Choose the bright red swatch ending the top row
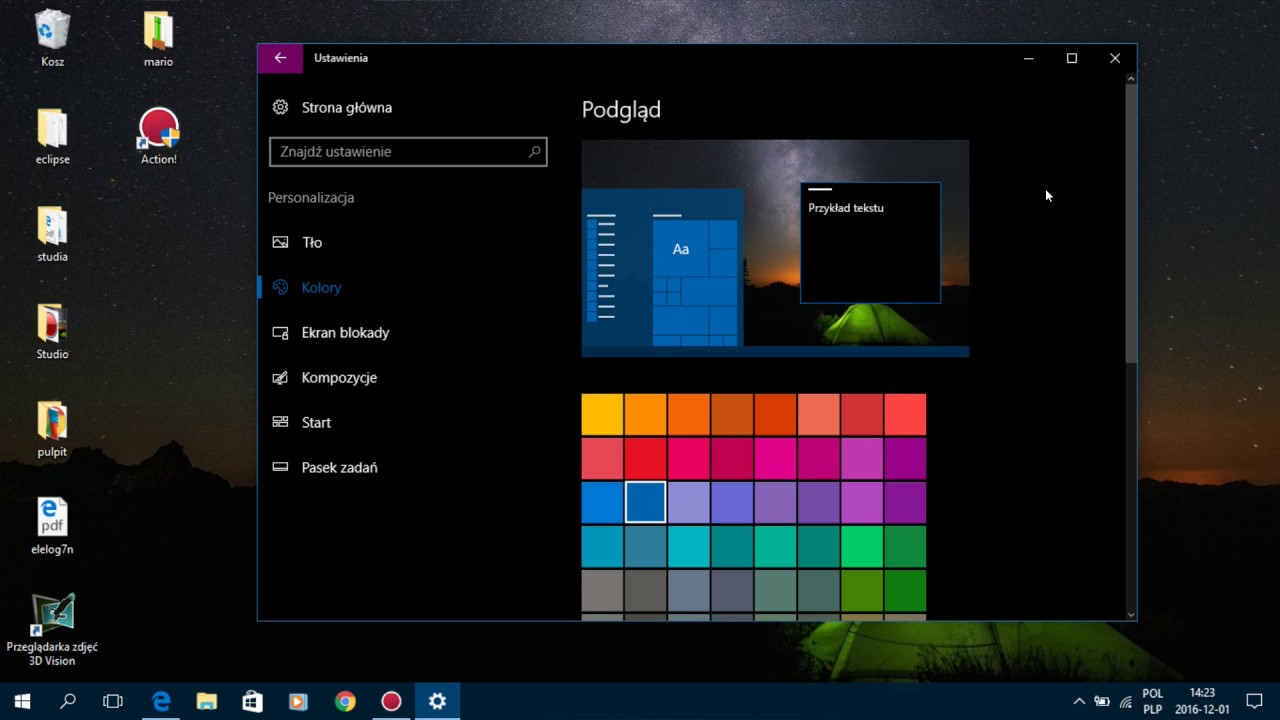This screenshot has height=720, width=1280. pos(905,414)
